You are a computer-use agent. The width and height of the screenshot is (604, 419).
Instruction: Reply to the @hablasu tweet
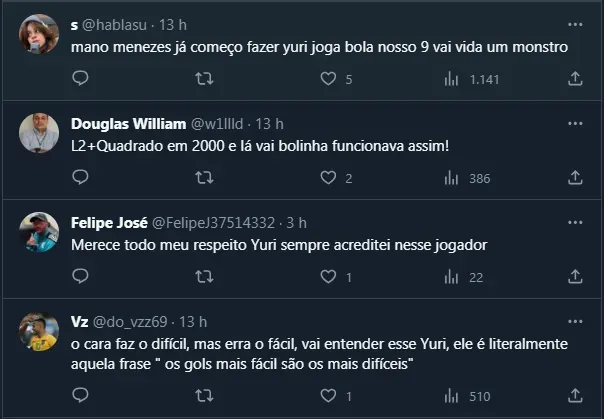point(82,78)
